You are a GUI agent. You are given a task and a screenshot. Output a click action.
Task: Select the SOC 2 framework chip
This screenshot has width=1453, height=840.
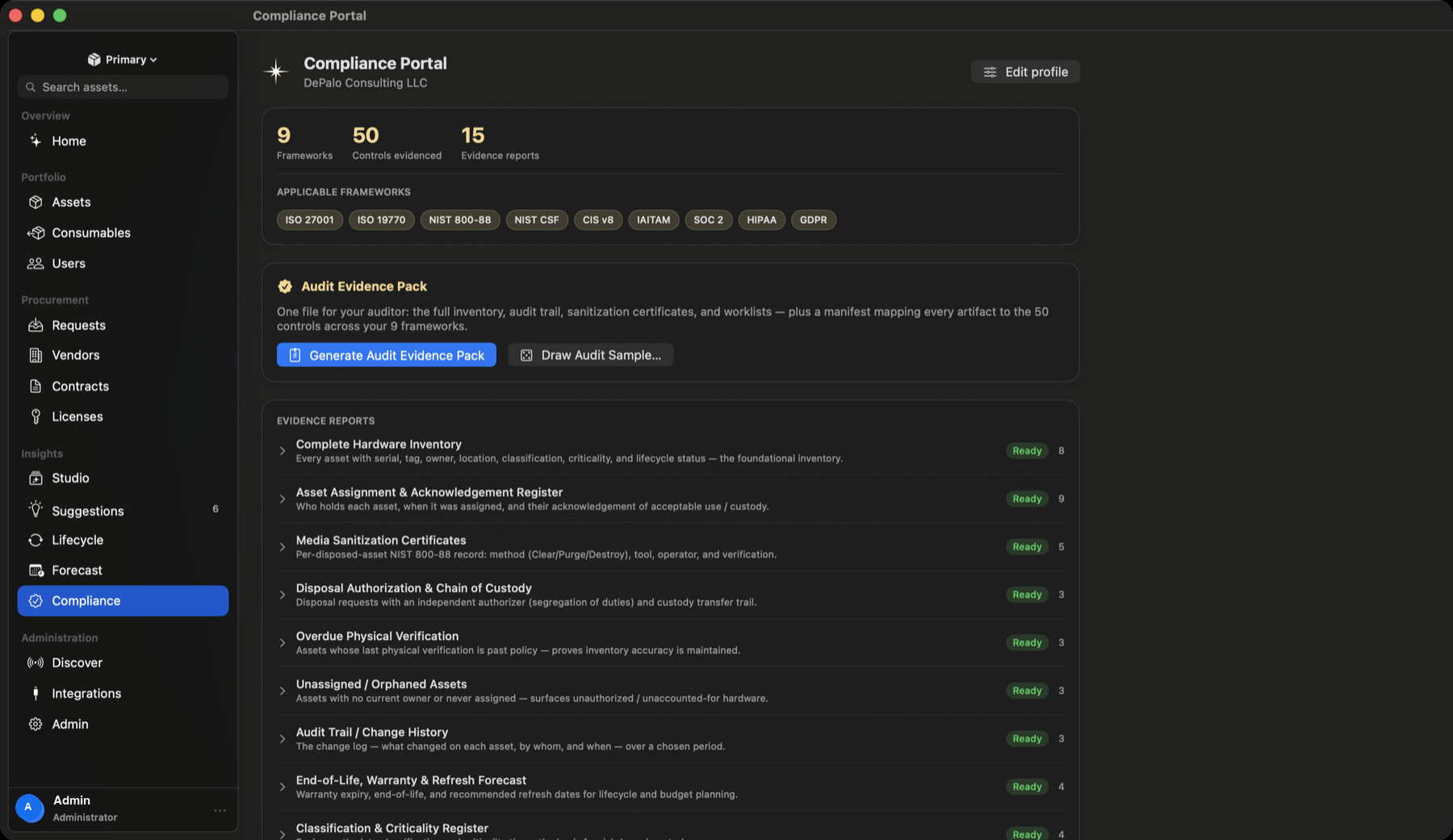click(x=709, y=219)
